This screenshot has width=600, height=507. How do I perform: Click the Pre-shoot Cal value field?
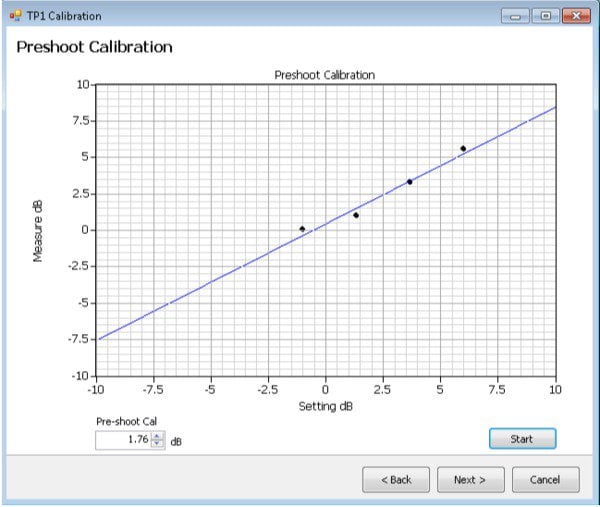tap(122, 440)
